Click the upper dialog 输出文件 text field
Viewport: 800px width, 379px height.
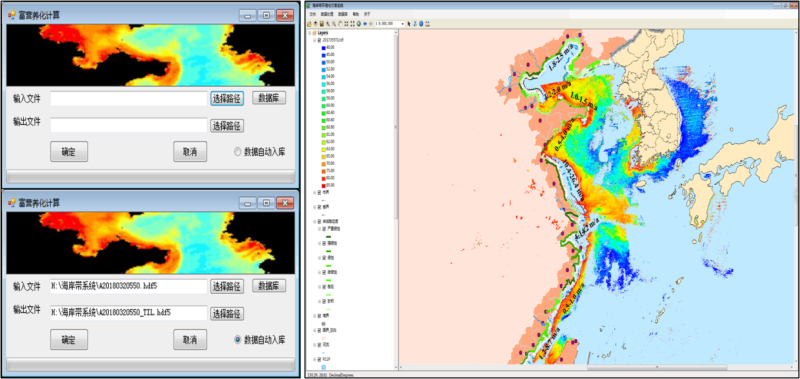129,125
